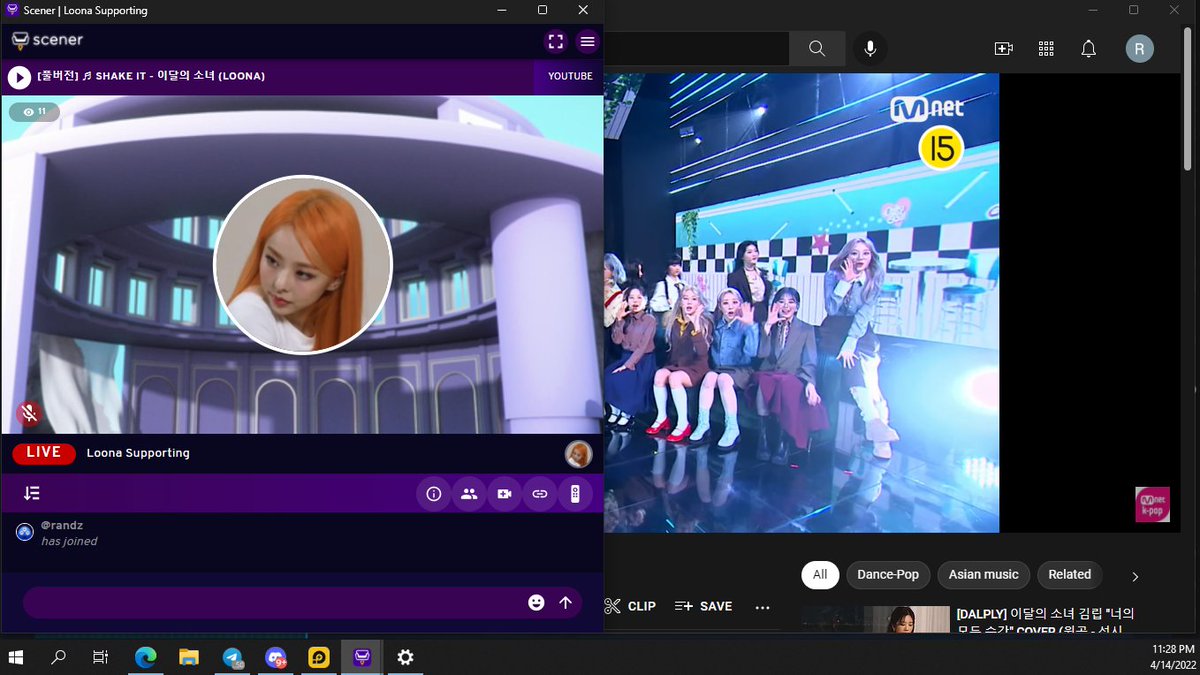
Task: Click the YouTube search magnifier button
Action: pos(817,49)
